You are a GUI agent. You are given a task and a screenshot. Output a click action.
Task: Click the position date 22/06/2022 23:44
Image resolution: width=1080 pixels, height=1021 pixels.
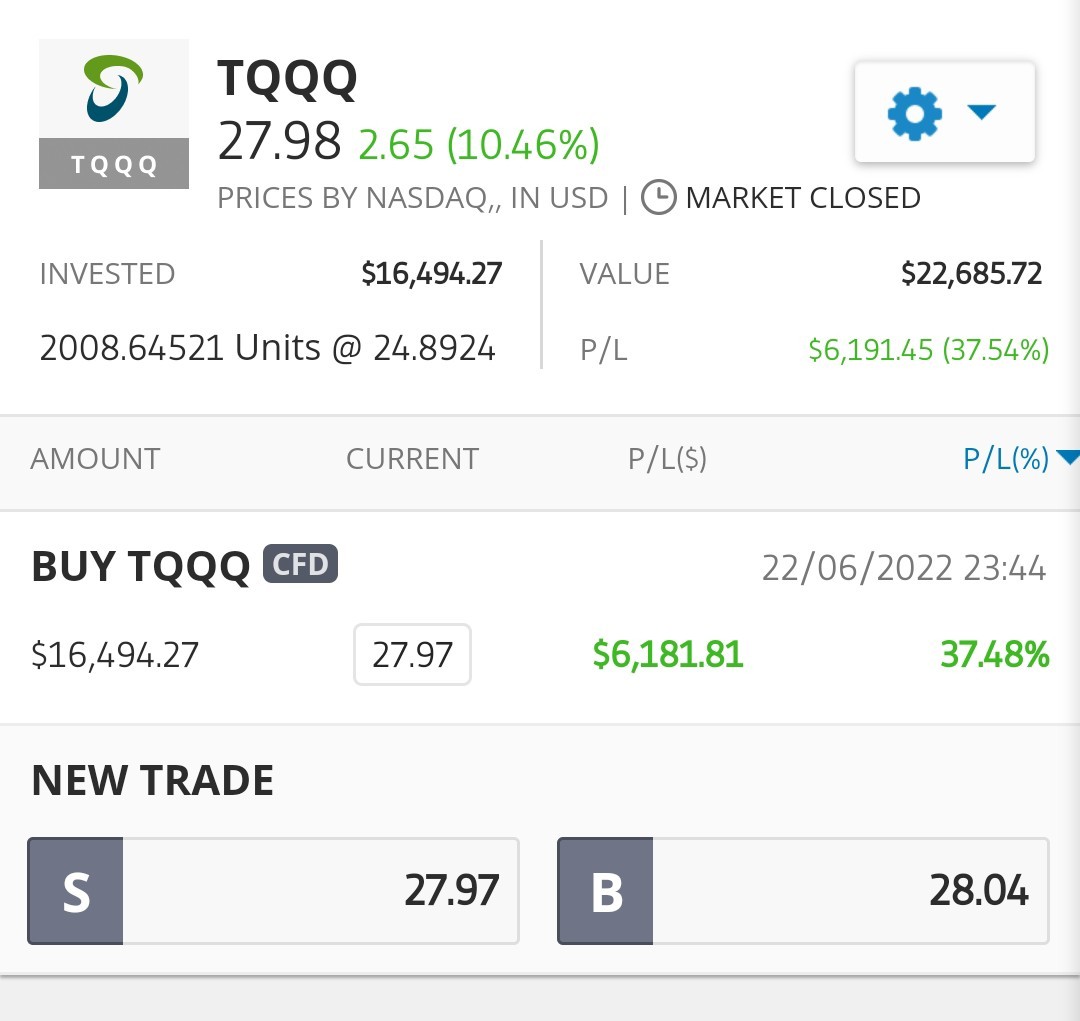click(904, 568)
